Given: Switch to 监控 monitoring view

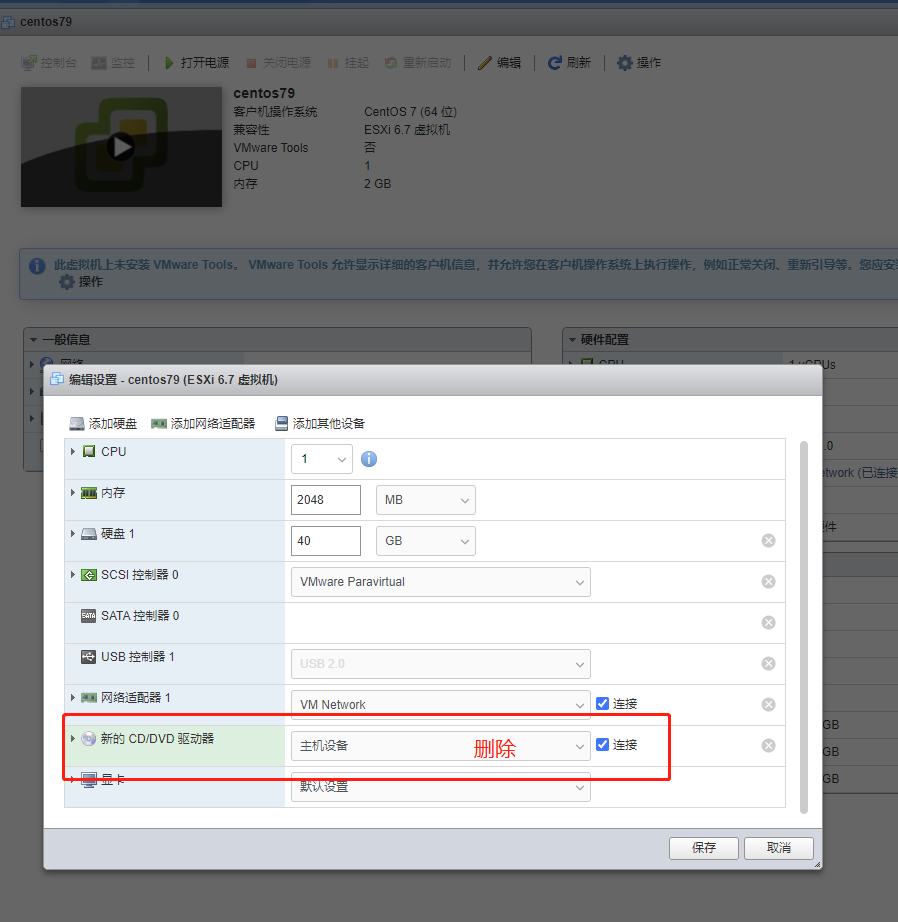Looking at the screenshot, I should [x=107, y=62].
